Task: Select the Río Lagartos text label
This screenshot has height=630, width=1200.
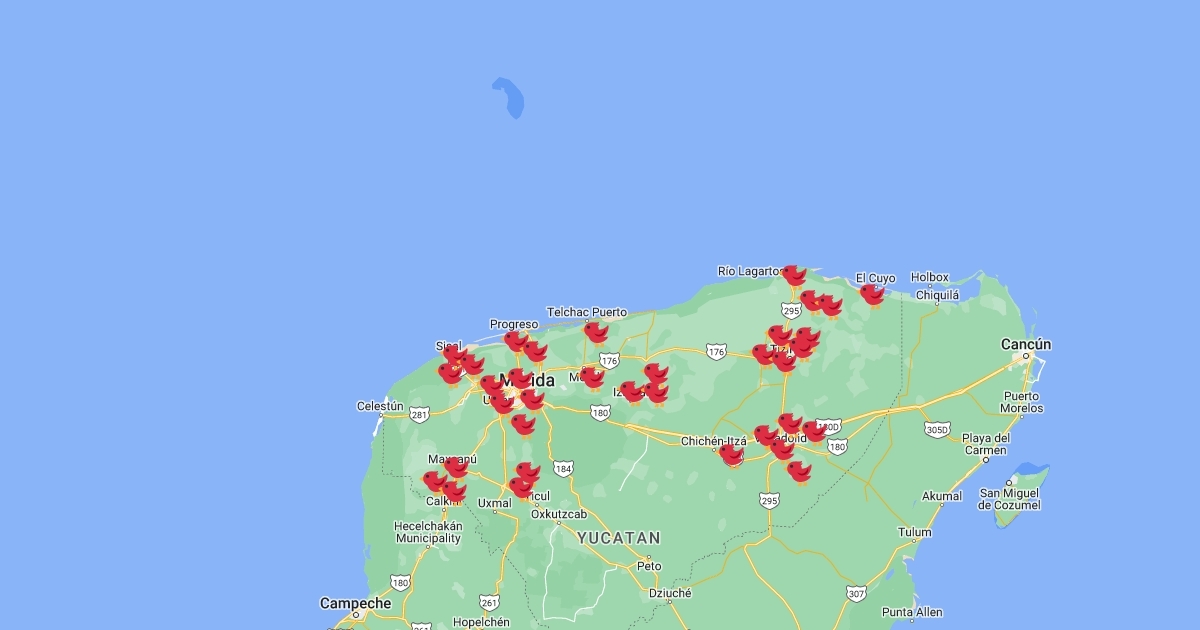Action: [749, 271]
